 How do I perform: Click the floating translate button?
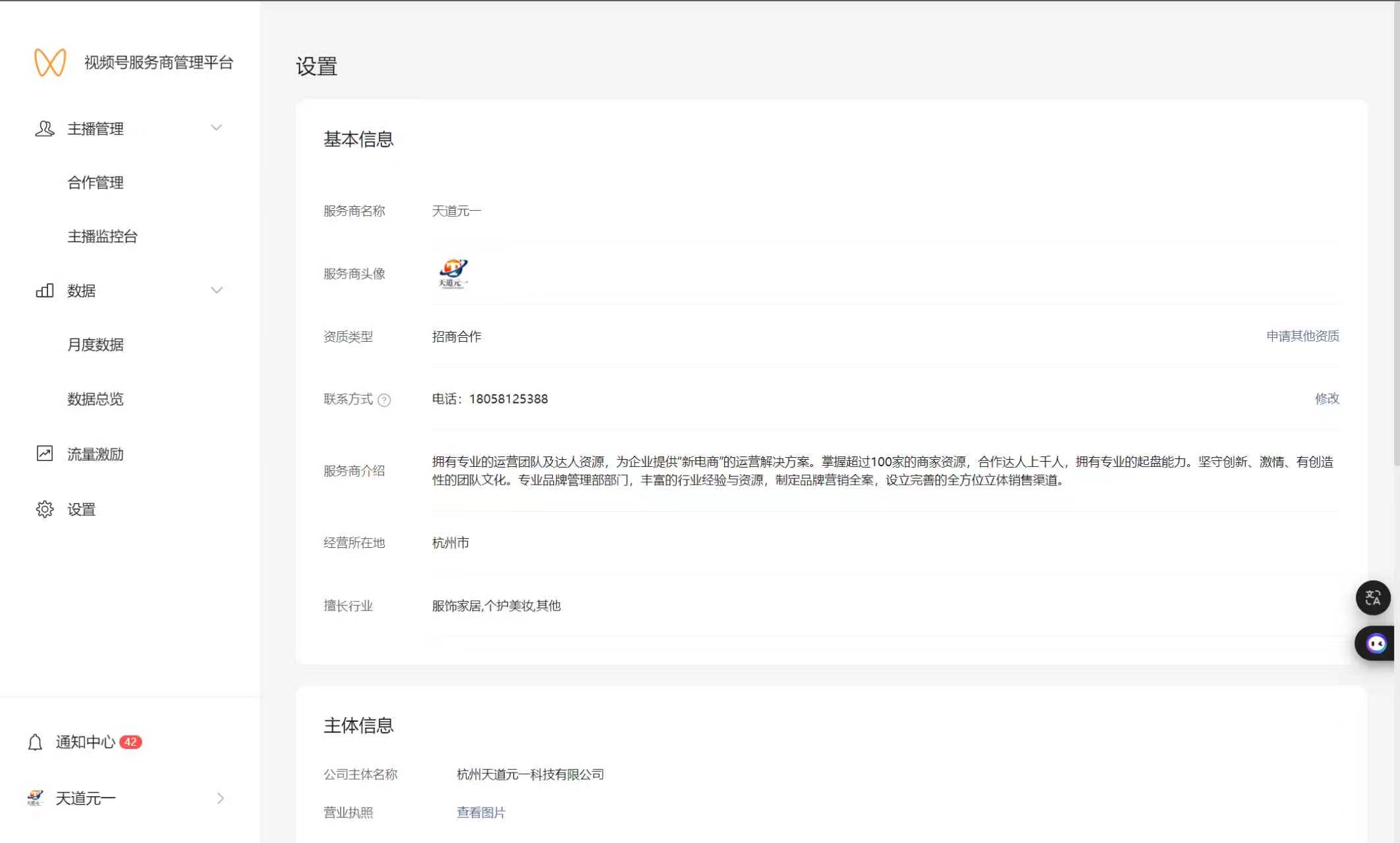(1373, 598)
